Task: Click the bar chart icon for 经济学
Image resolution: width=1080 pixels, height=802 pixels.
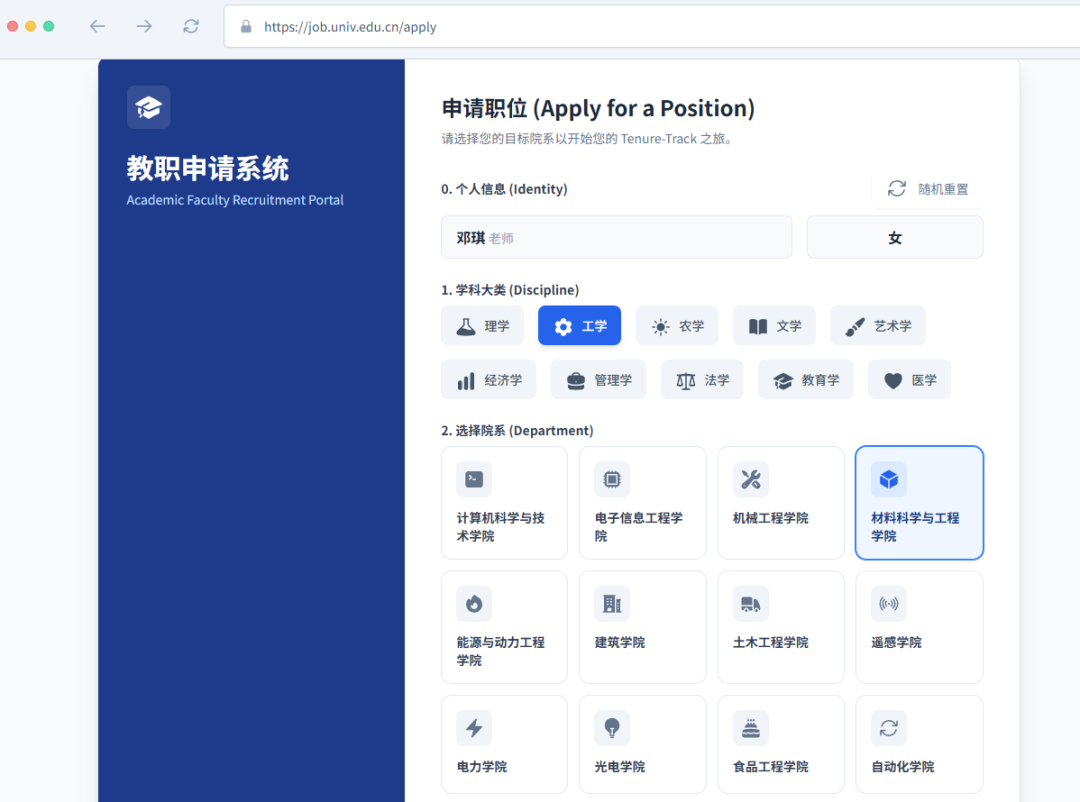Action: click(466, 380)
